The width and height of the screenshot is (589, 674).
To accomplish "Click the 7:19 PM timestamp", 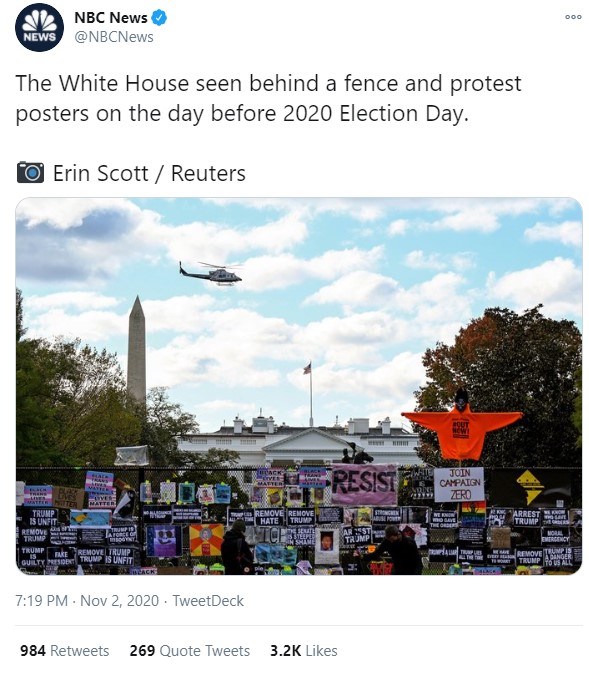I will (x=41, y=600).
